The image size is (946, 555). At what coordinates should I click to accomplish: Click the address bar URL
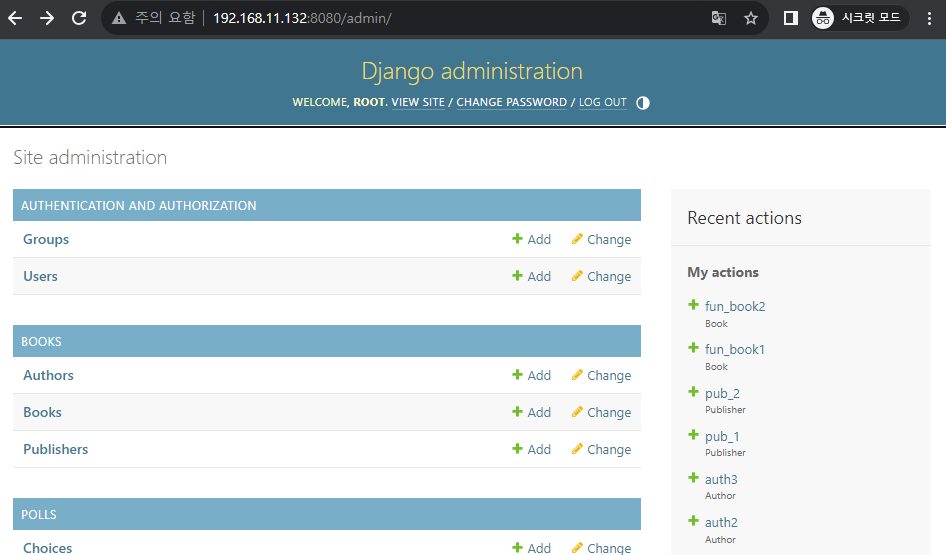(x=302, y=18)
